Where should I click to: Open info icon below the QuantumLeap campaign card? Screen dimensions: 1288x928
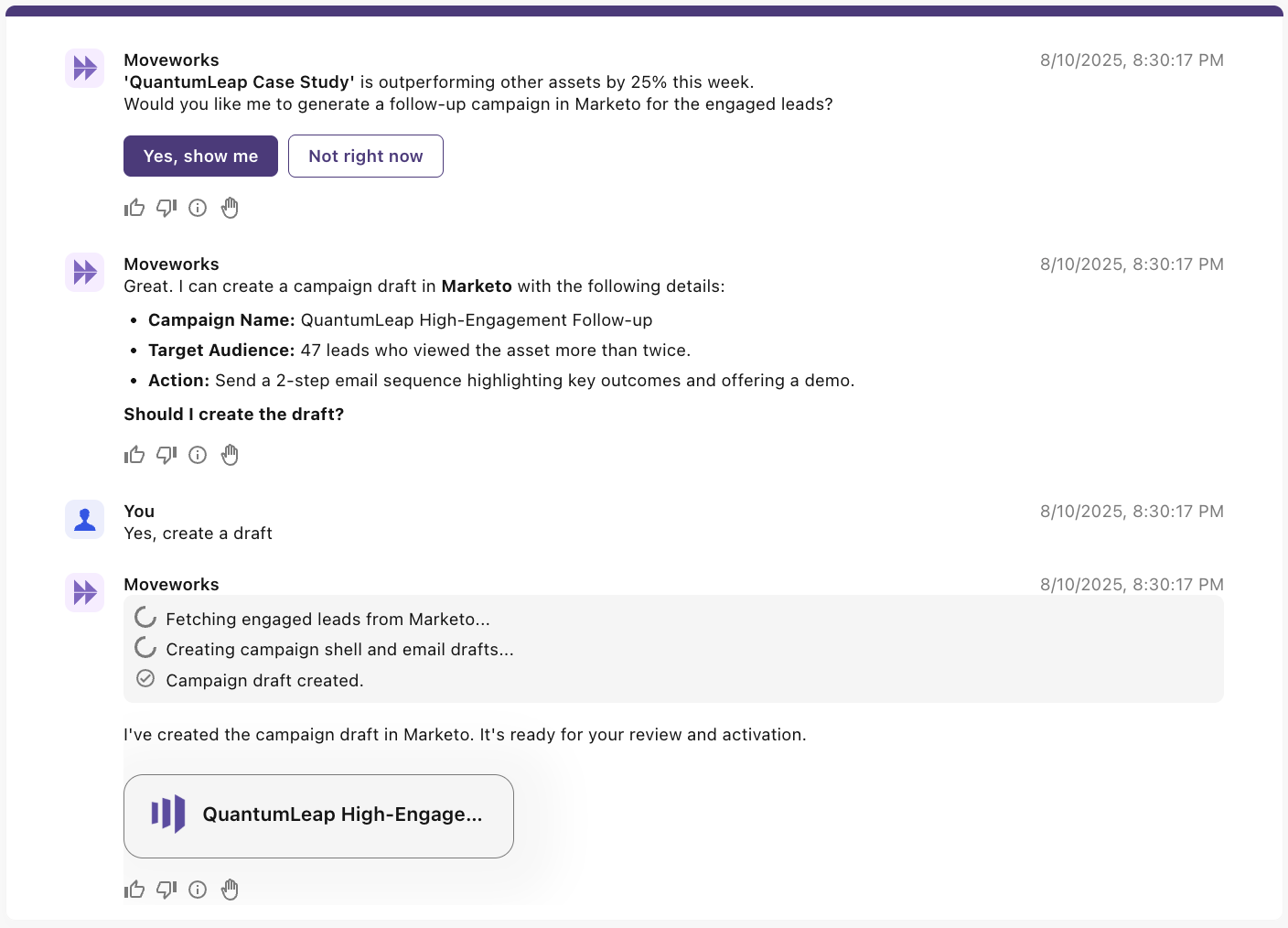pyautogui.click(x=198, y=890)
